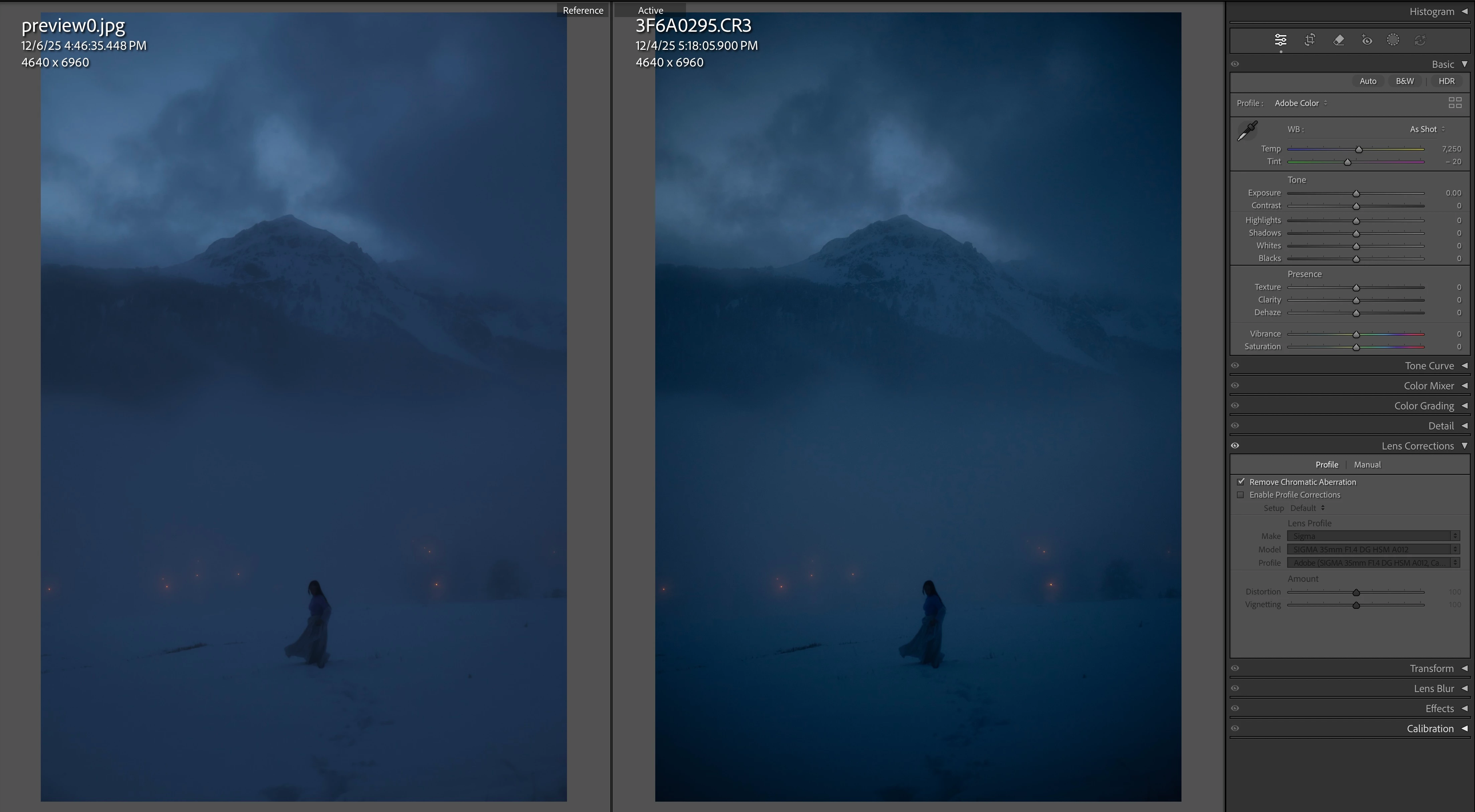Screen dimensions: 1475x812
Task: Open the Profile Browser grid icon
Action: [1455, 103]
